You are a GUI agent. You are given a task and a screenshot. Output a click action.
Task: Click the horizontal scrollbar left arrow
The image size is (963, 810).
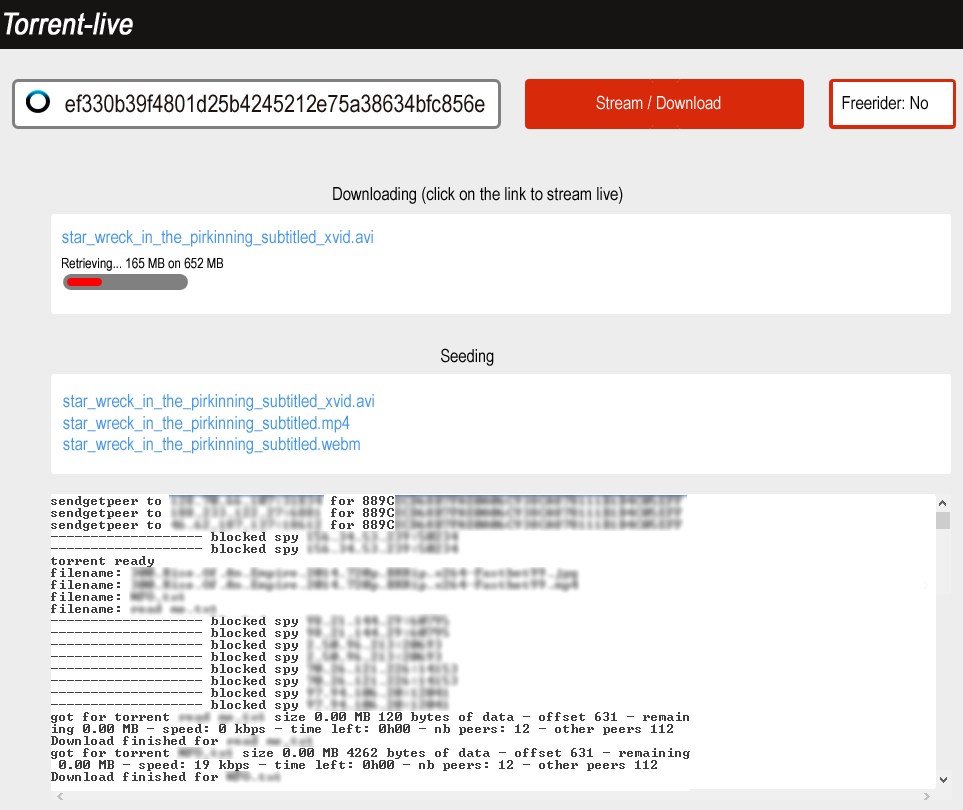(x=60, y=796)
